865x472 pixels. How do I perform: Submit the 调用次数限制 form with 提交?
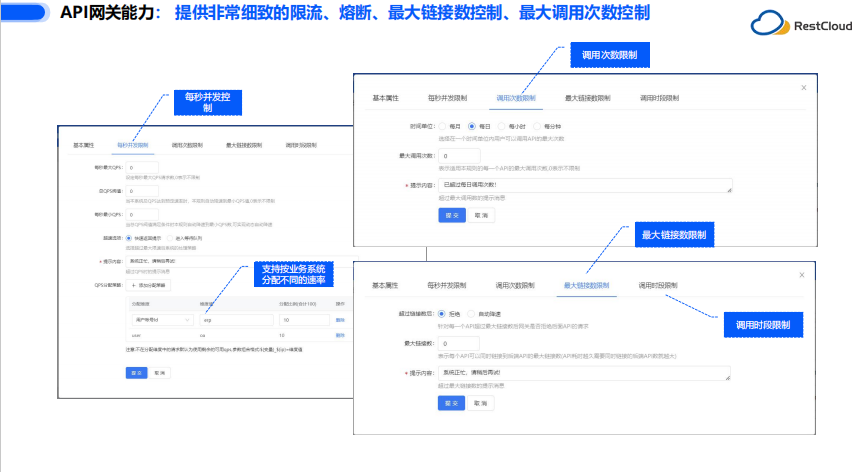point(447,214)
